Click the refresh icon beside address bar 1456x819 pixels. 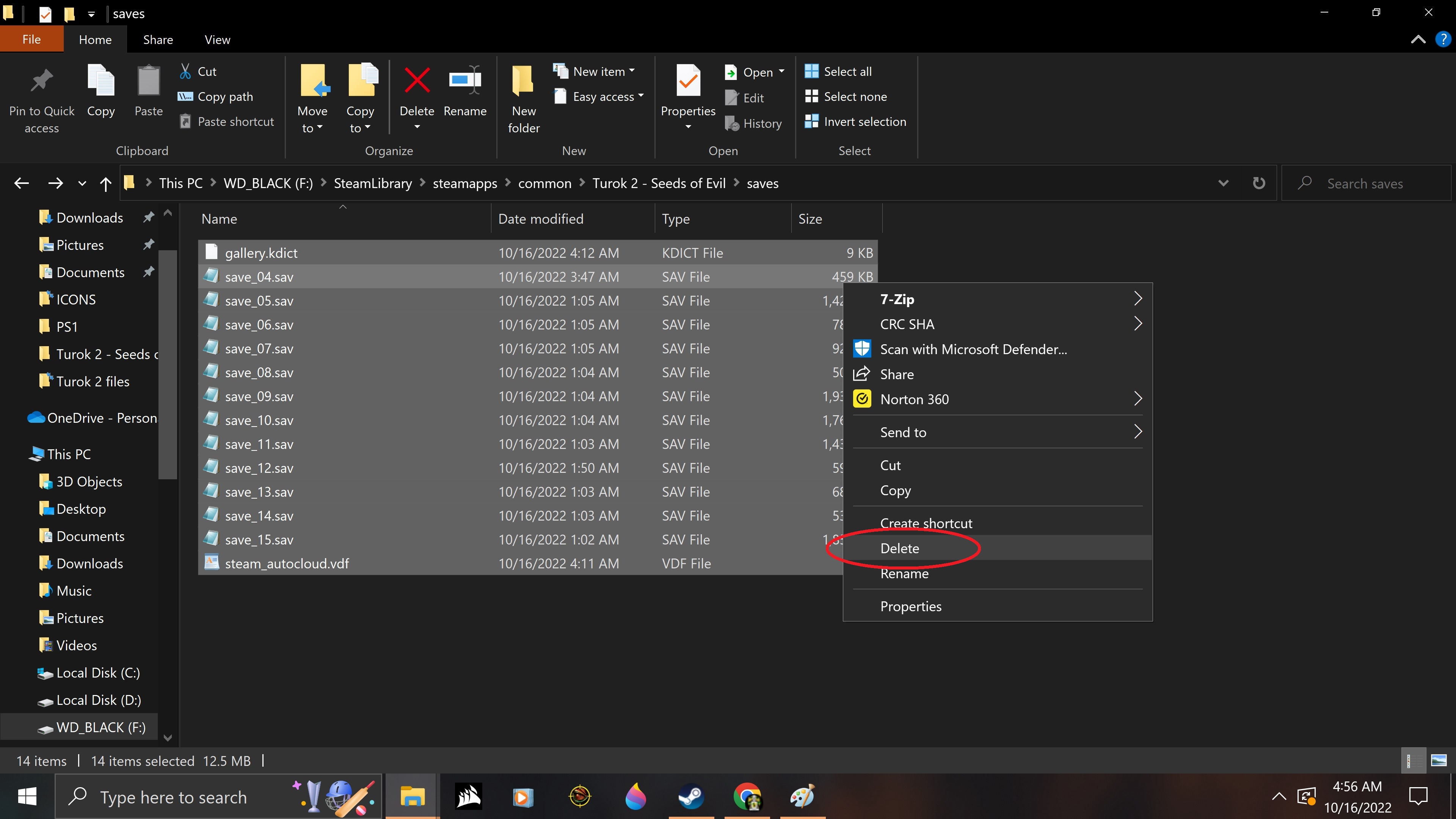1258,183
